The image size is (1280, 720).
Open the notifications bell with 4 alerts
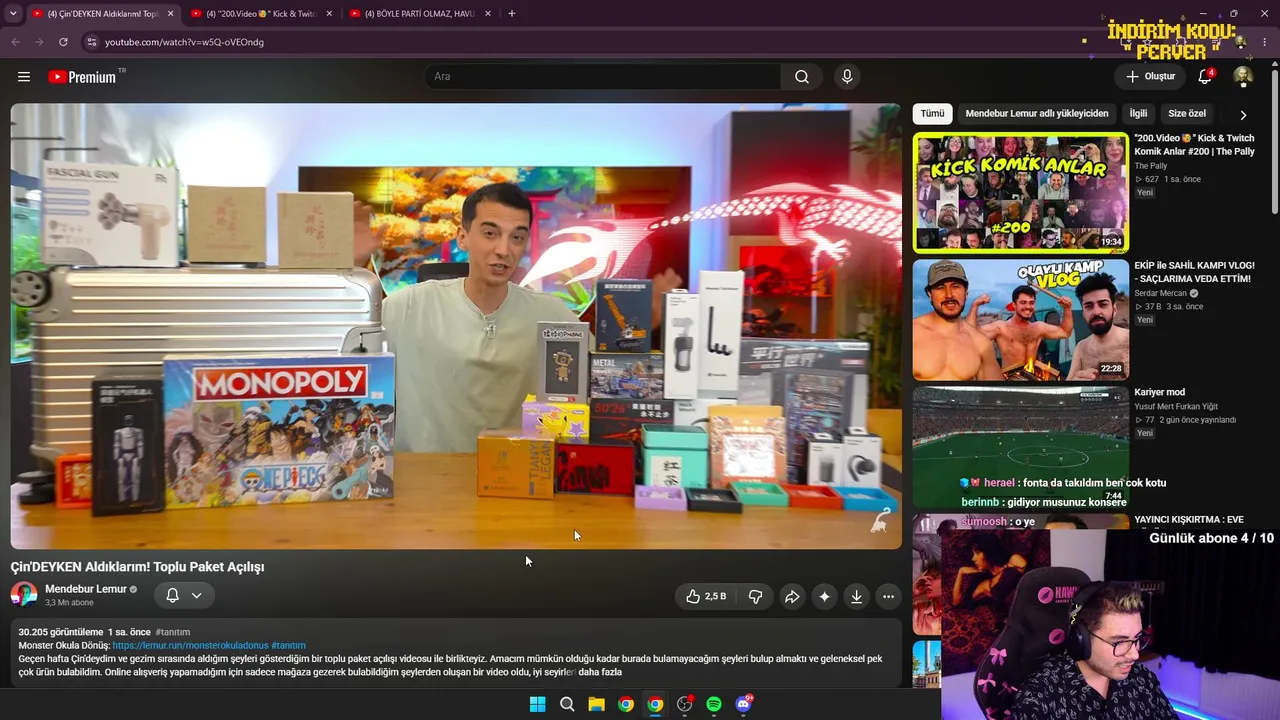(x=1206, y=77)
